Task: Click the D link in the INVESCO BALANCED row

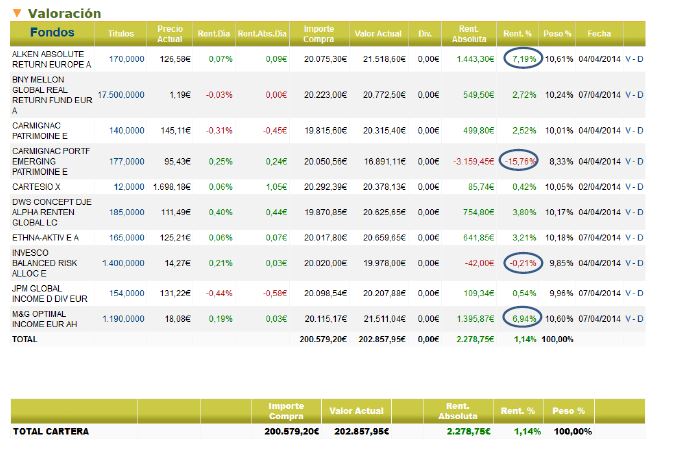Action: [640, 263]
